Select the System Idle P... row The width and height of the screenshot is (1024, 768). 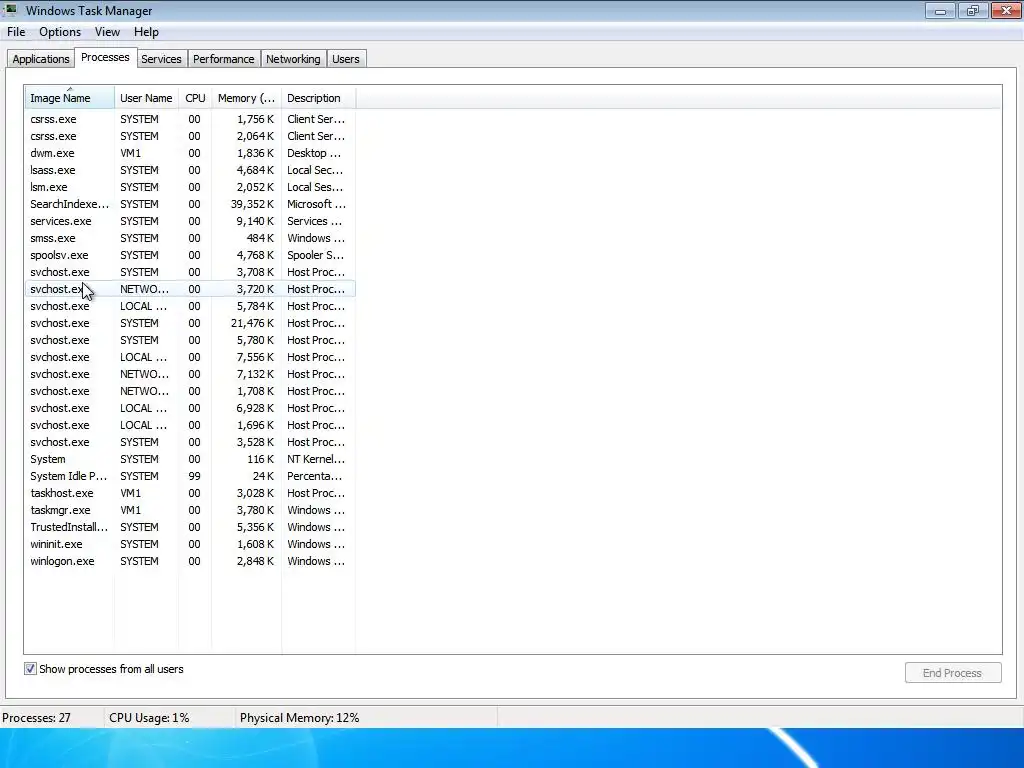tap(190, 476)
